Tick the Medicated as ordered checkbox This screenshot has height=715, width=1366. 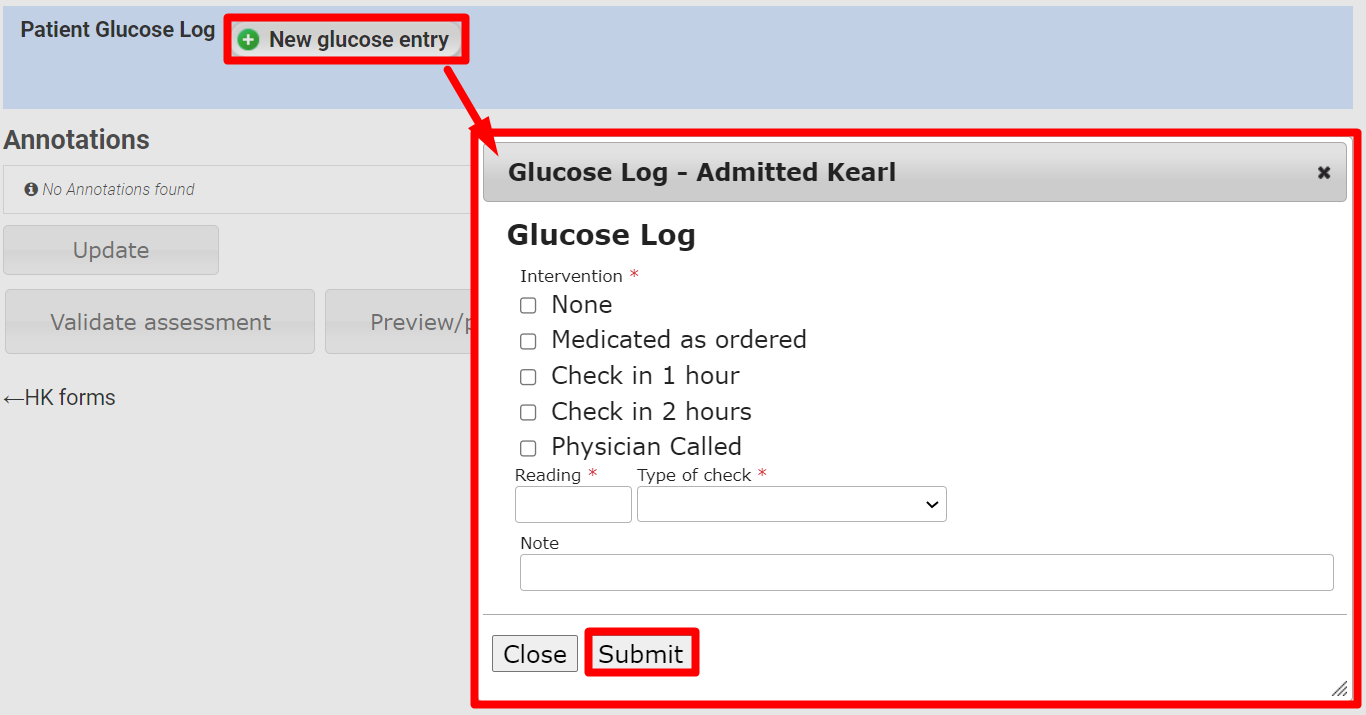pos(528,341)
